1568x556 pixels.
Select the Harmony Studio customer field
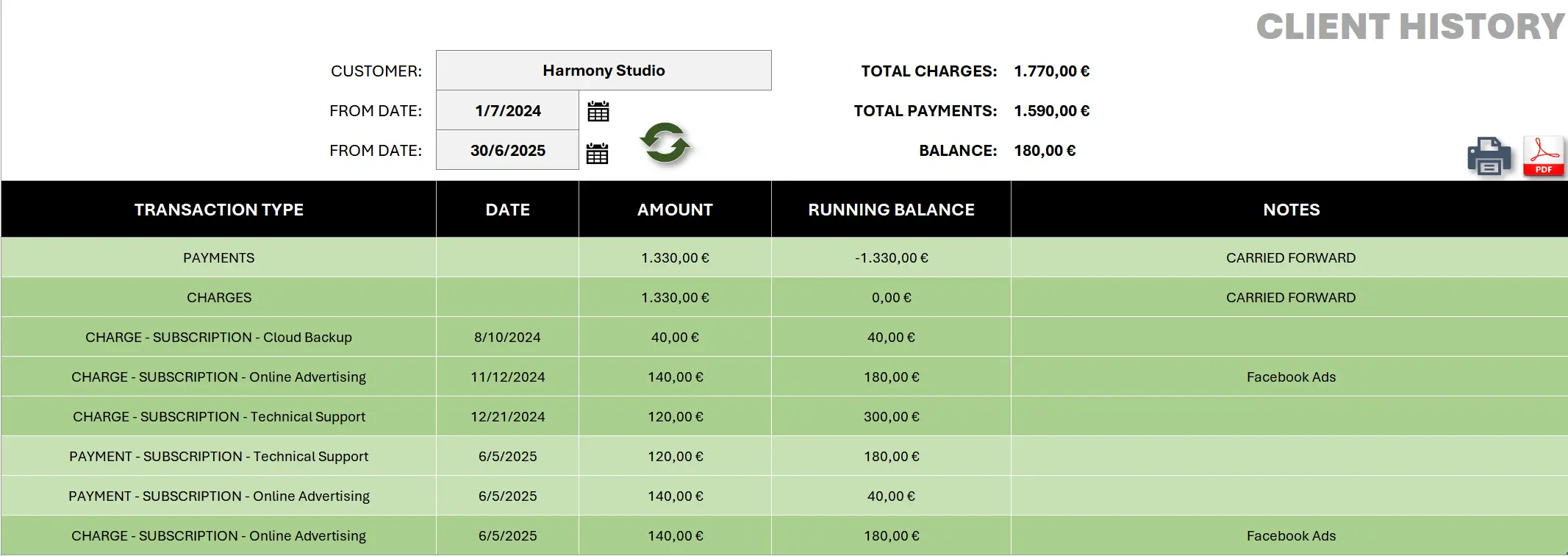[604, 71]
